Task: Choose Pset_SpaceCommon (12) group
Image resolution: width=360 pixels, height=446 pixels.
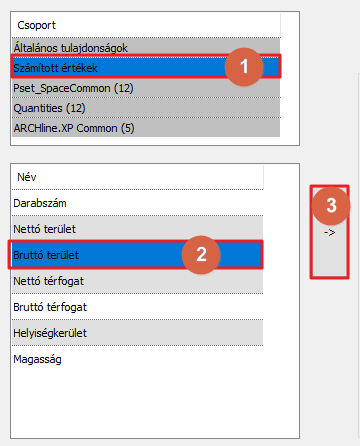Action: (x=146, y=88)
